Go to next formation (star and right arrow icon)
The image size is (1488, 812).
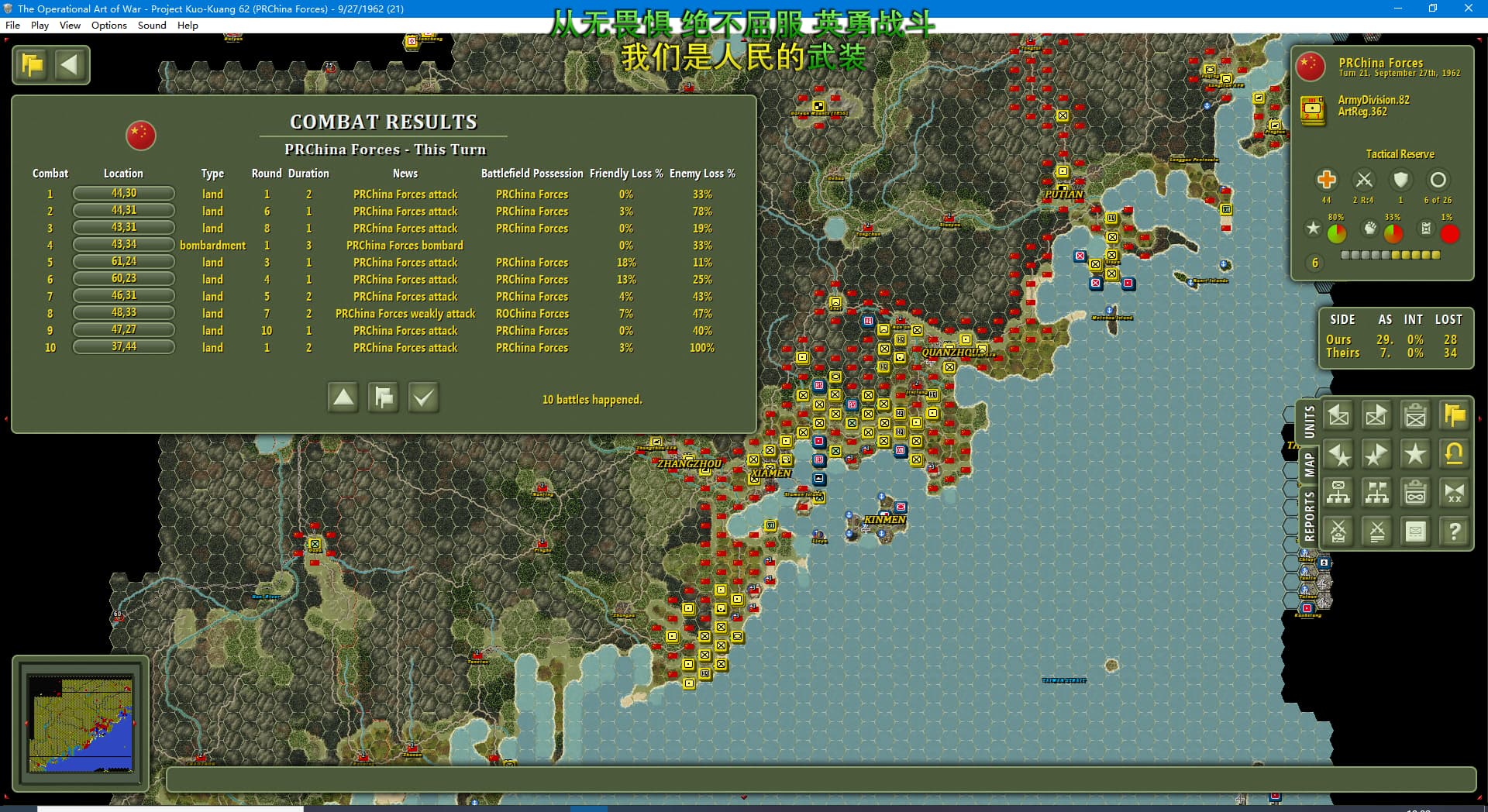[x=1377, y=455]
